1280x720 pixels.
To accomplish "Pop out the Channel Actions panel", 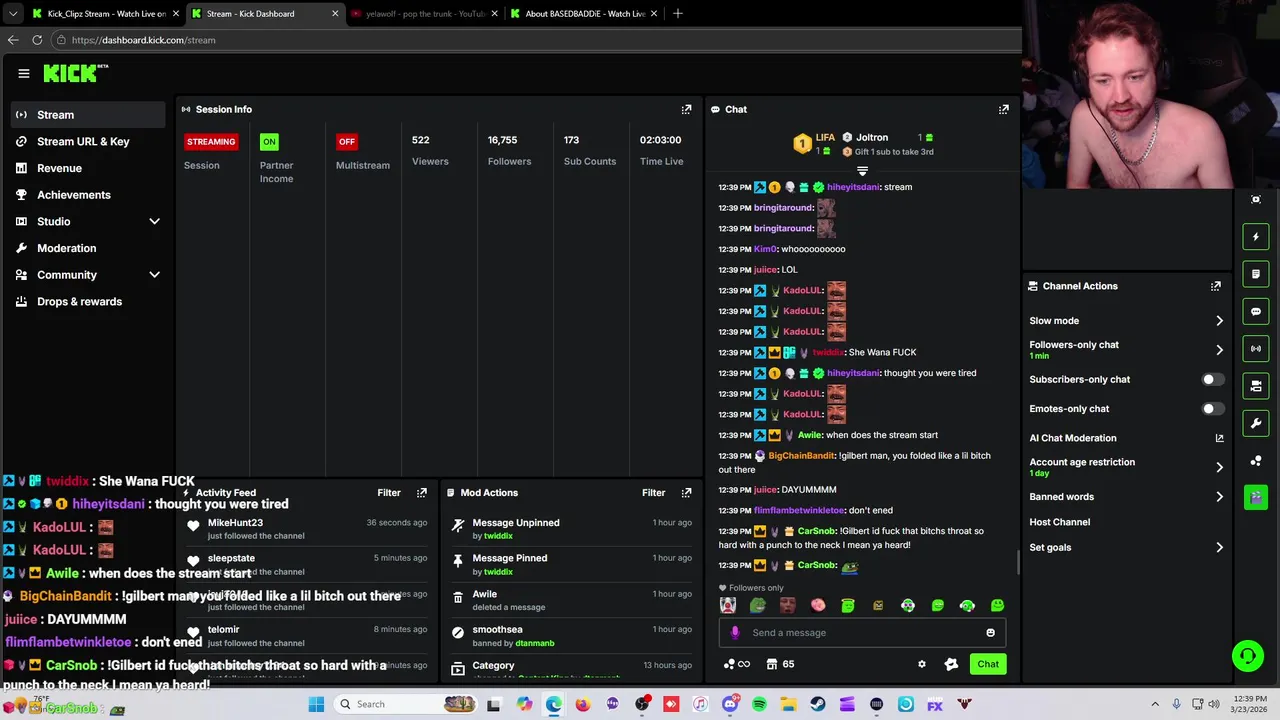I will [x=1216, y=286].
